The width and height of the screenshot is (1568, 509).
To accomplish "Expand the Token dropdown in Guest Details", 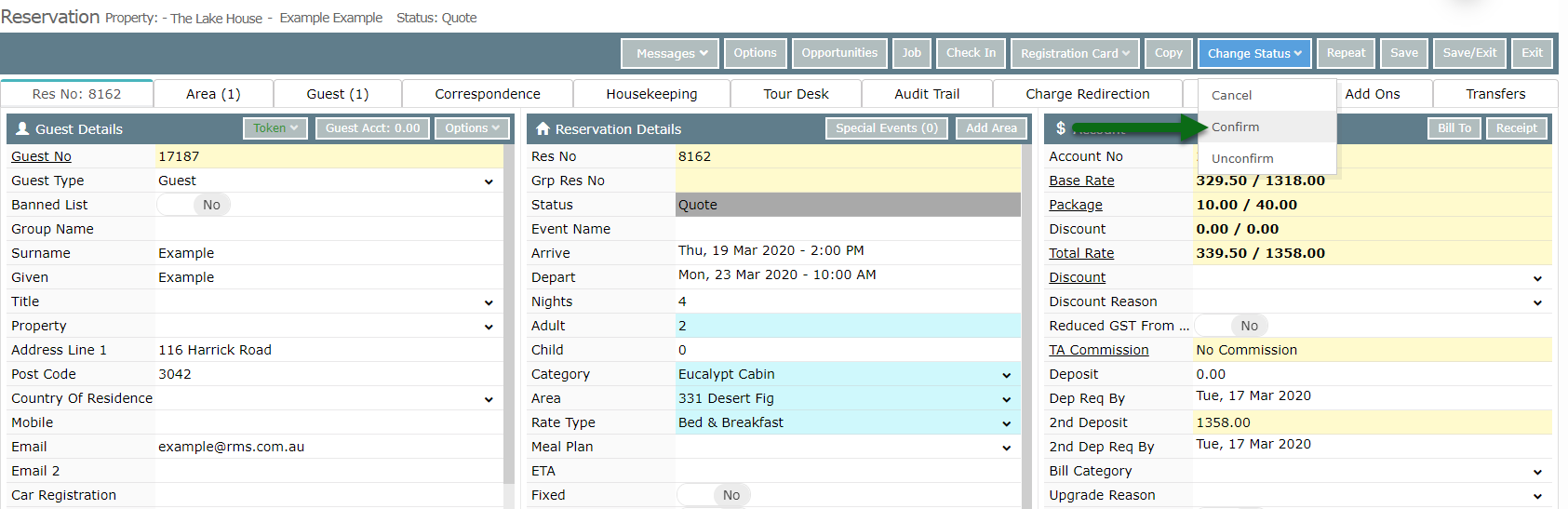I will point(275,128).
